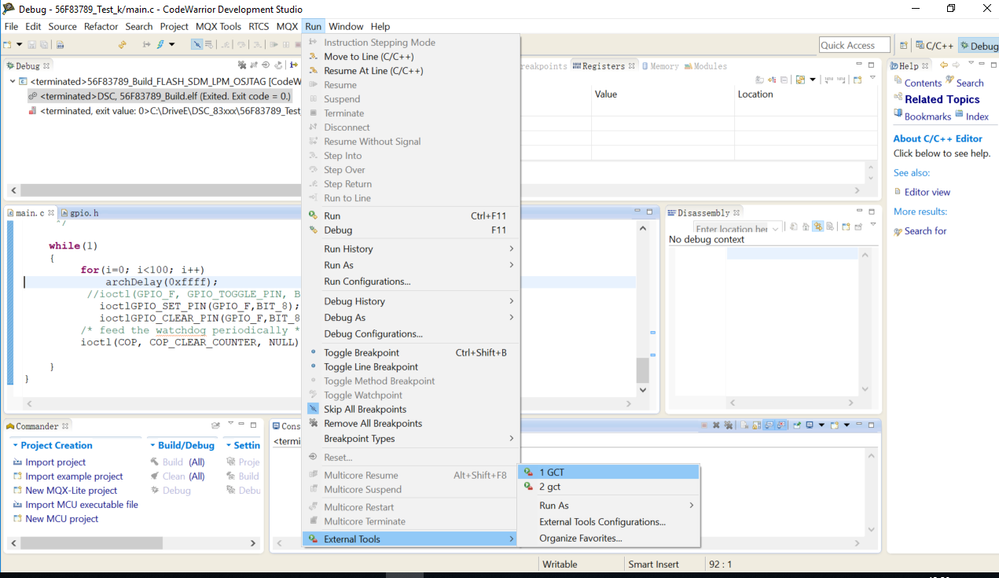Collapse the terminated launch tree node

click(x=12, y=82)
